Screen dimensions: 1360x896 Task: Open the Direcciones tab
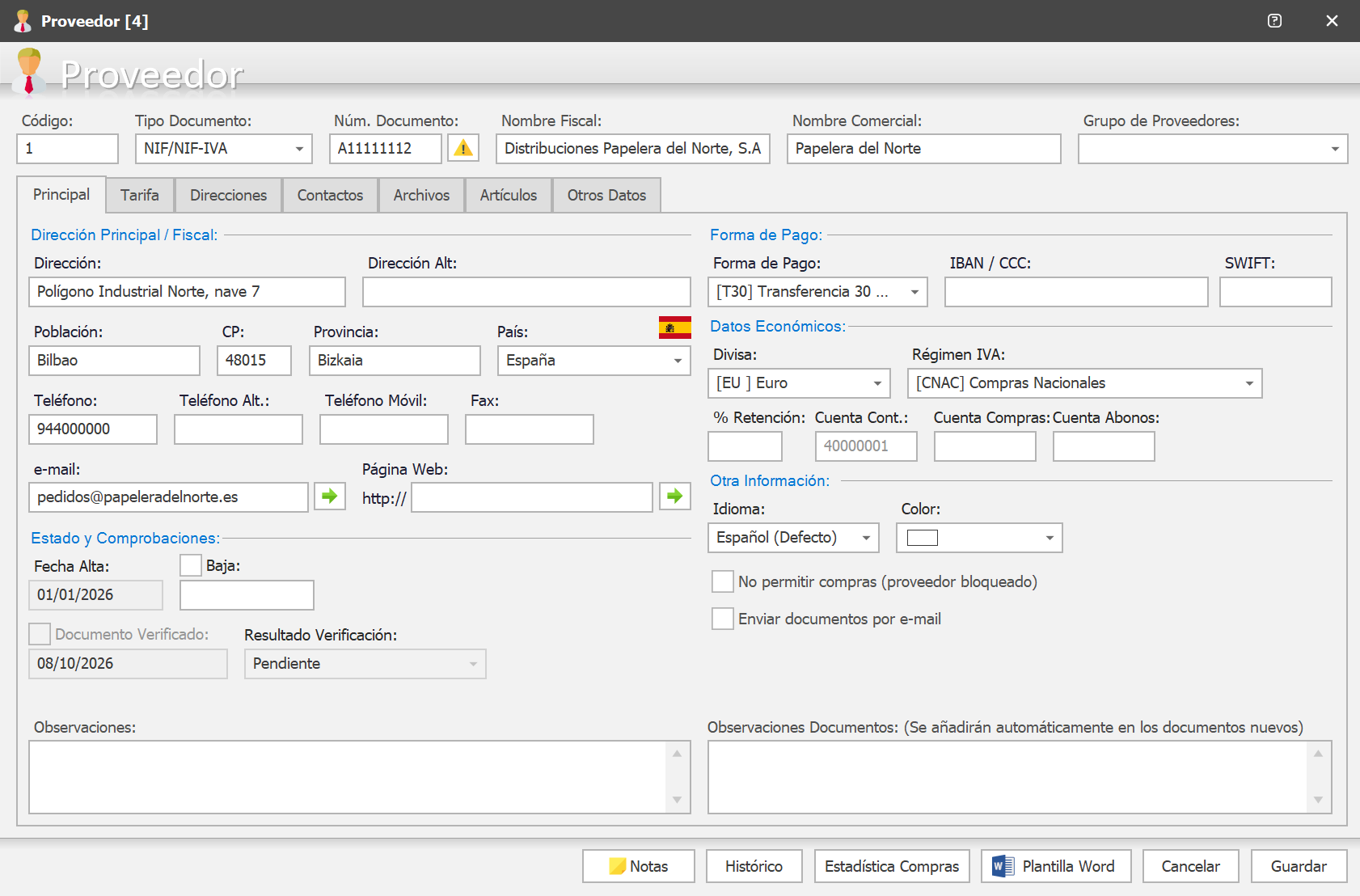228,196
